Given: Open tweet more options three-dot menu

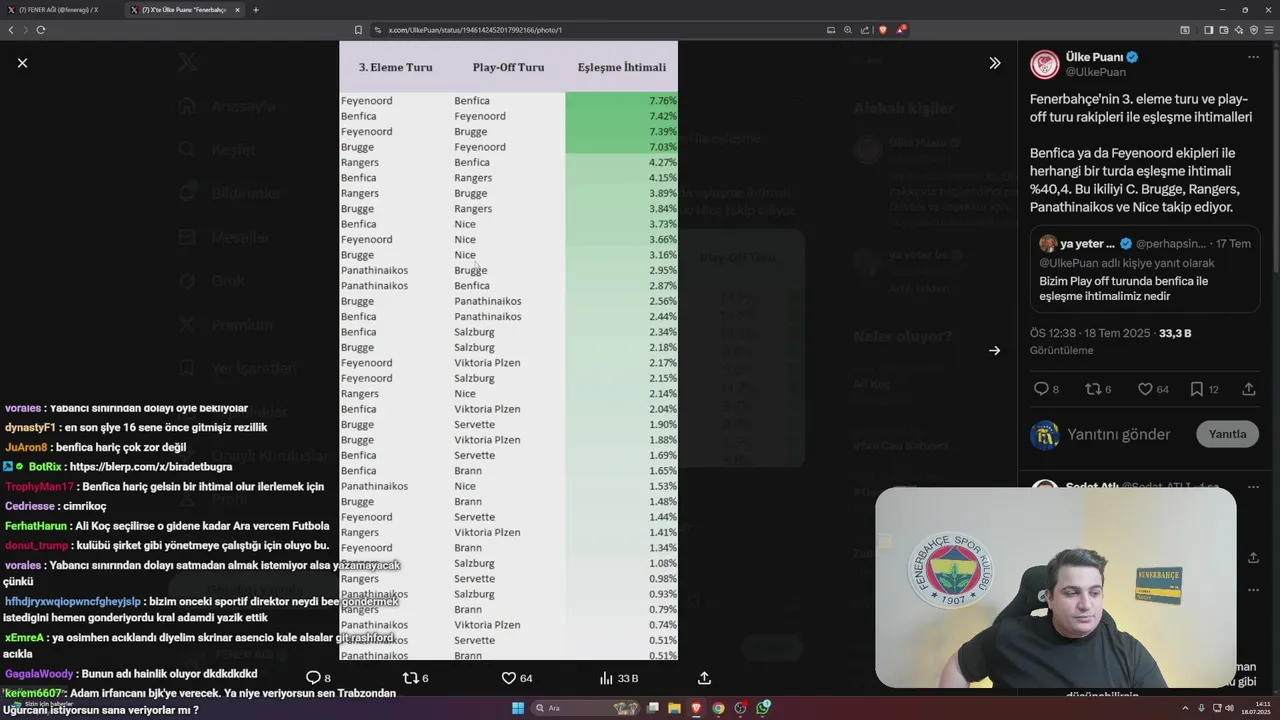Looking at the screenshot, I should (1253, 57).
